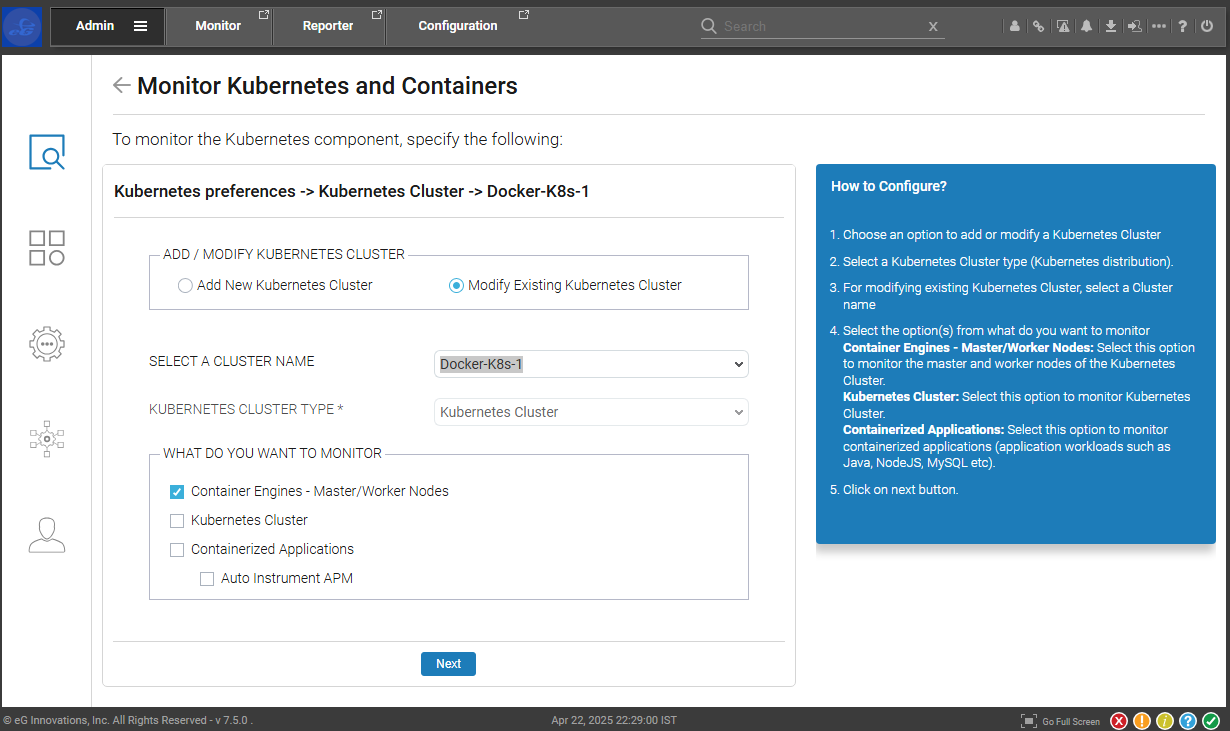Click the power logout icon
Screen dimensions: 1230x731
pos(1207,27)
